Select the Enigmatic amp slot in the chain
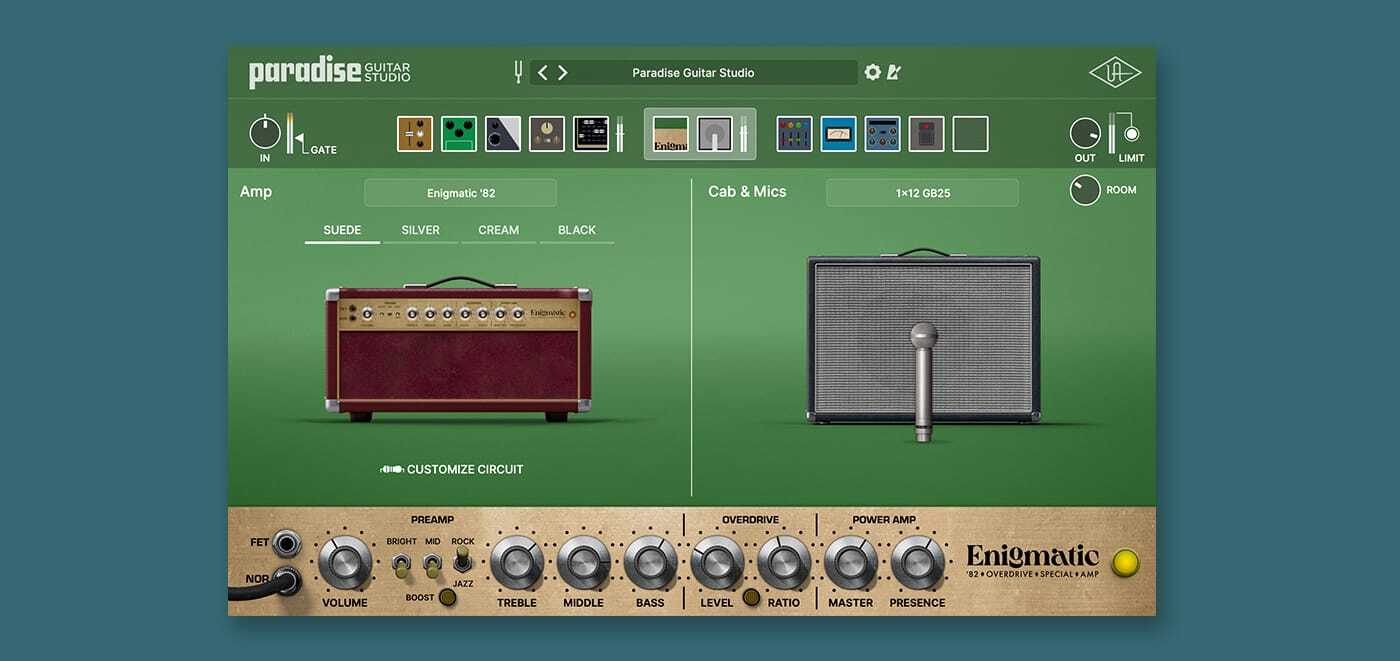This screenshot has width=1400, height=661. 671,134
